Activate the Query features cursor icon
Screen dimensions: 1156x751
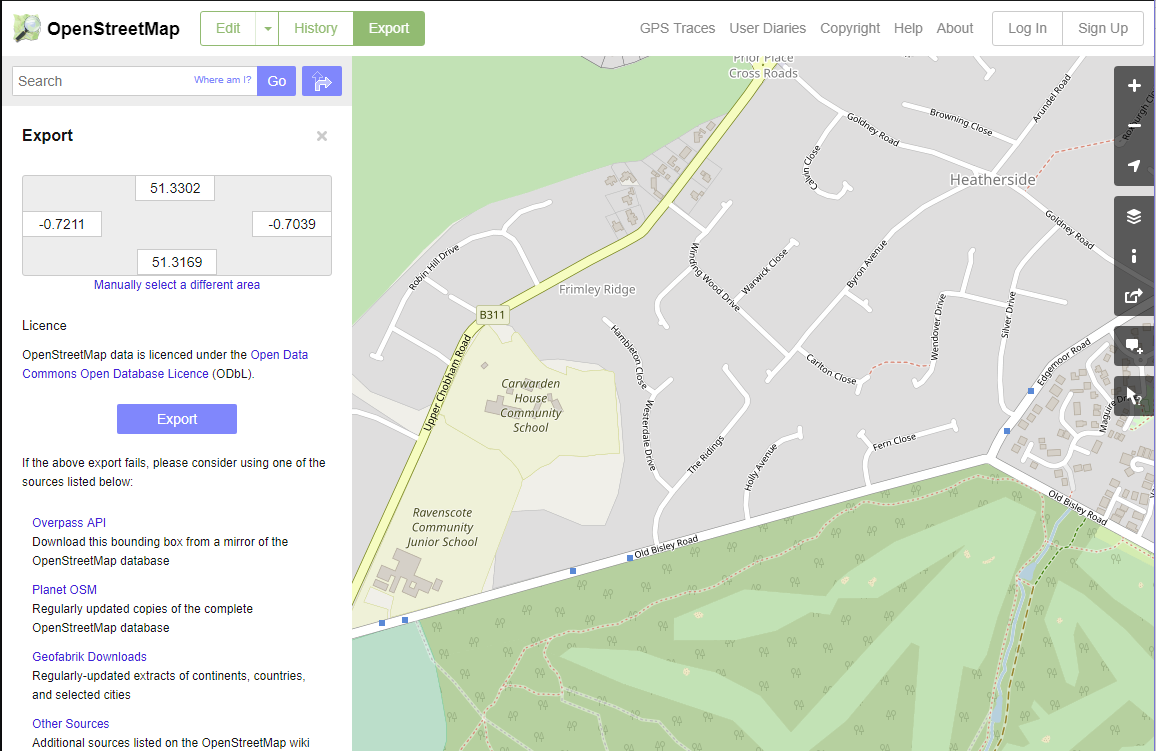(x=1134, y=396)
